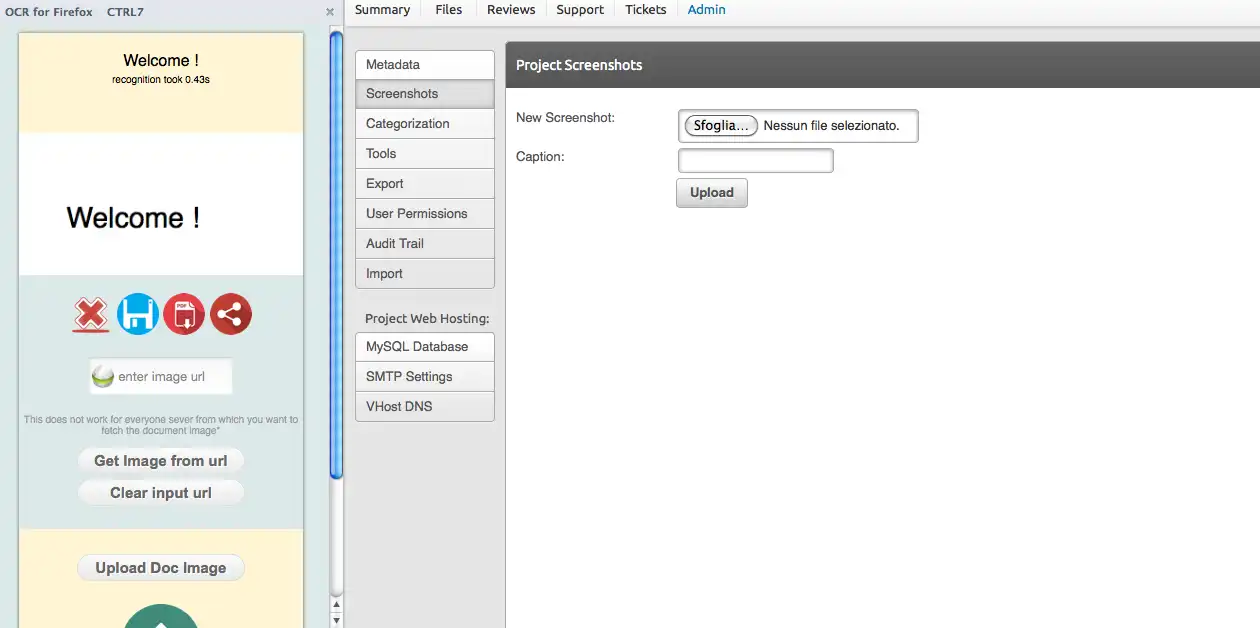Click the sidebar scrollbar up arrow
This screenshot has width=1260, height=628.
pyautogui.click(x=336, y=605)
